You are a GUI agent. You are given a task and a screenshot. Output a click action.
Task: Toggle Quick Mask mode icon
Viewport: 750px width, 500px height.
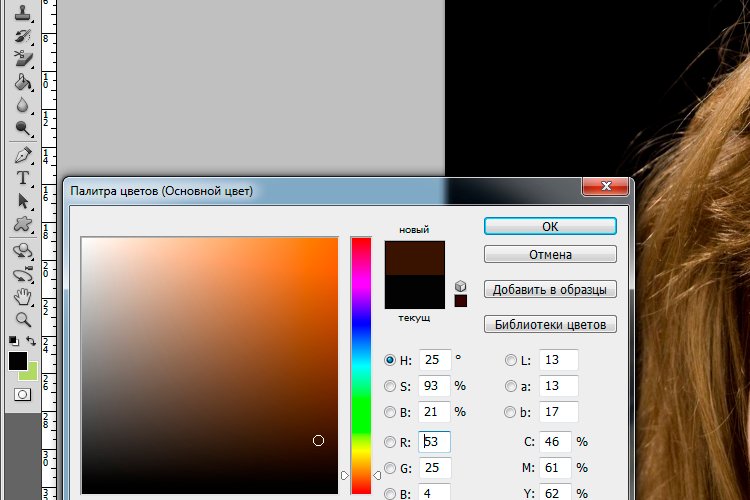point(22,394)
